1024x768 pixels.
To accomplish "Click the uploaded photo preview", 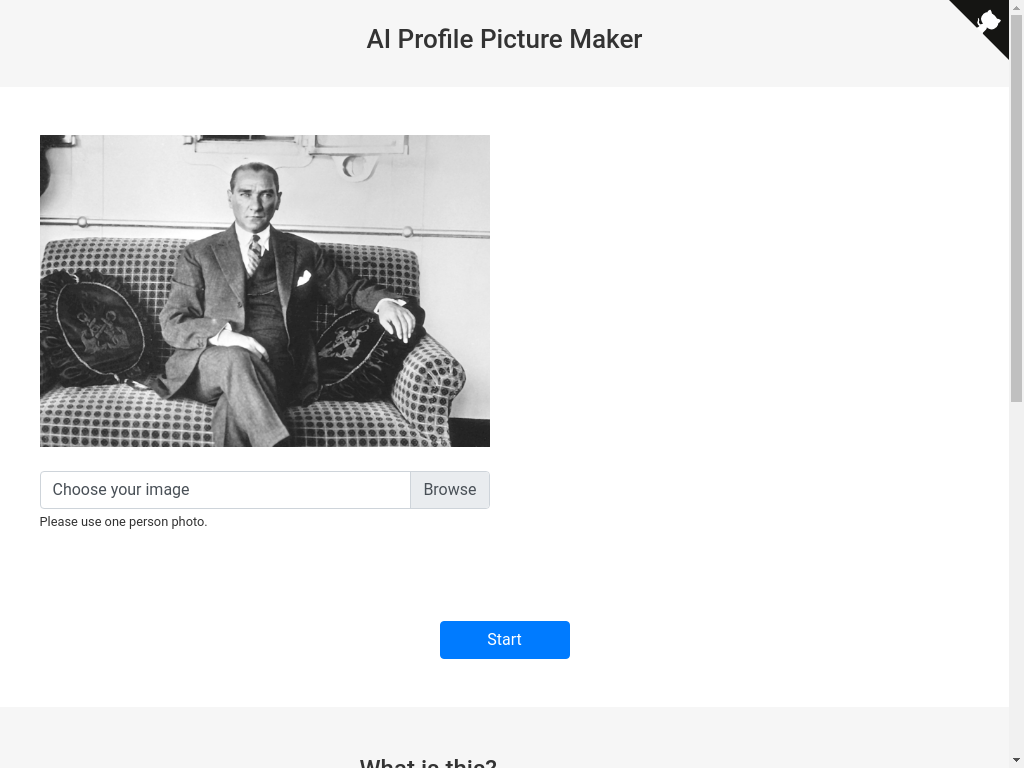I will [x=265, y=291].
